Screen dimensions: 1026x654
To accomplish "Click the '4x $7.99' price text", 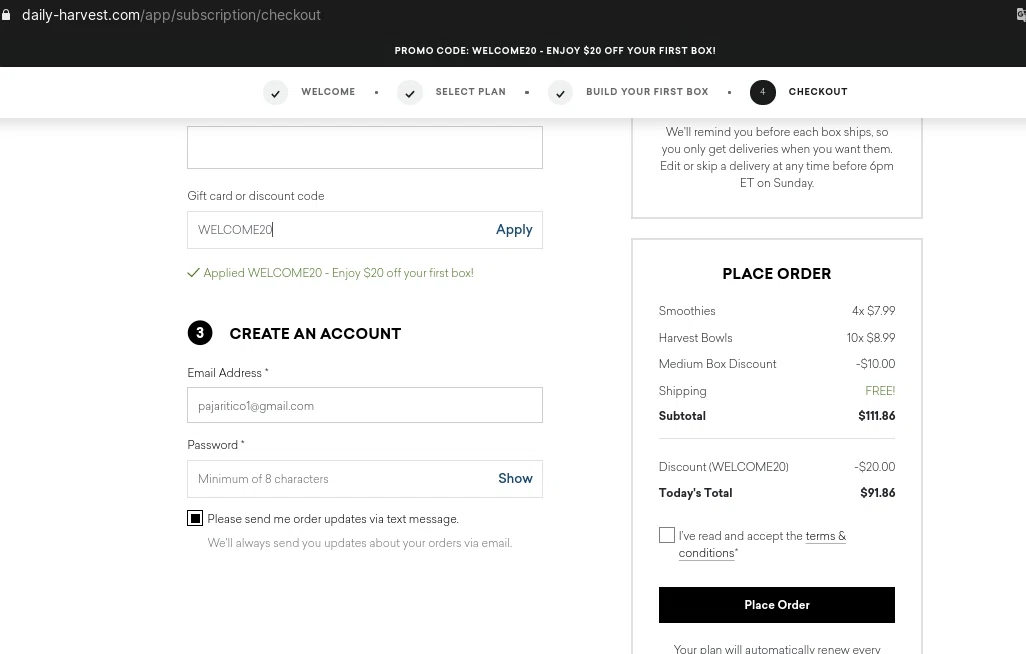I will pyautogui.click(x=873, y=311).
